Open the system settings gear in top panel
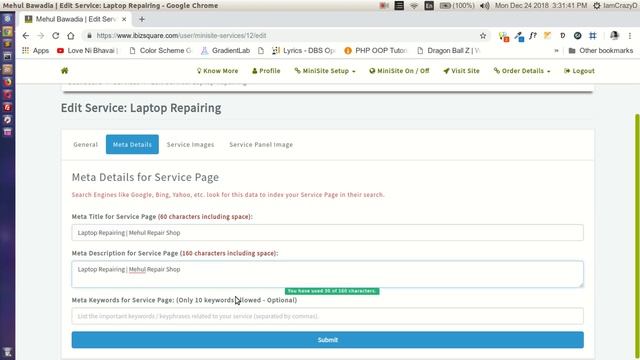 point(596,6)
